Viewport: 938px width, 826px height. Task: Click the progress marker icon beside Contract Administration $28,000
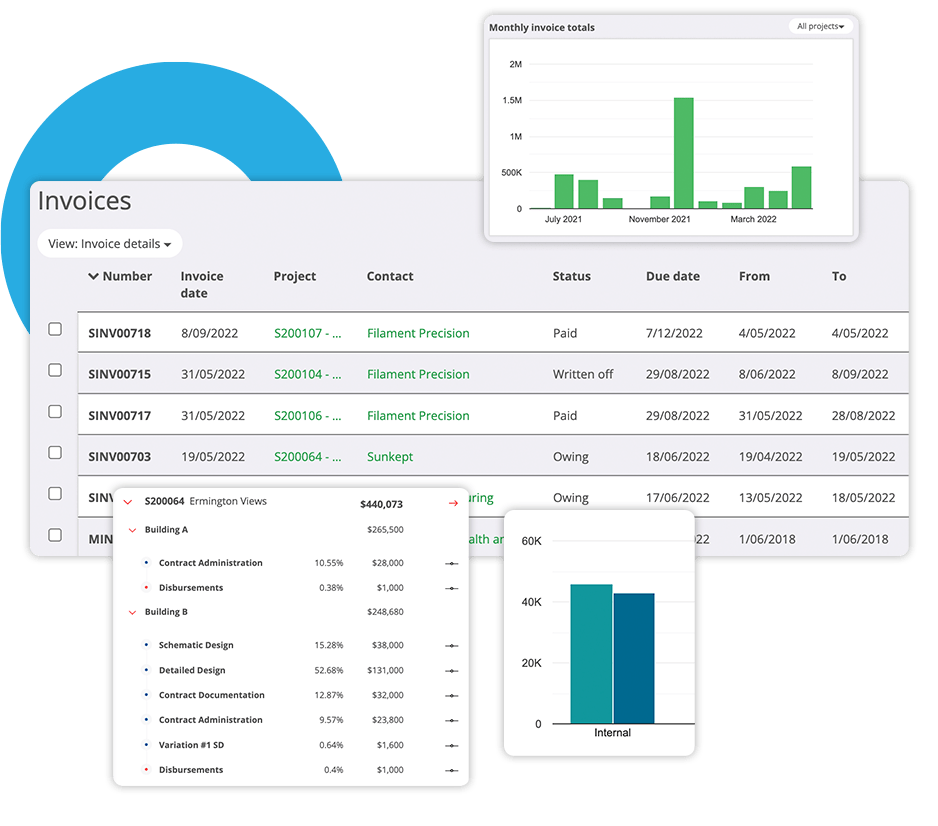pos(452,562)
